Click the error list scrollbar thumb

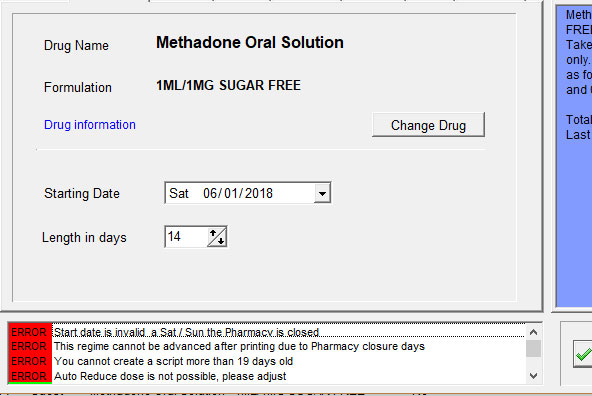coord(533,348)
